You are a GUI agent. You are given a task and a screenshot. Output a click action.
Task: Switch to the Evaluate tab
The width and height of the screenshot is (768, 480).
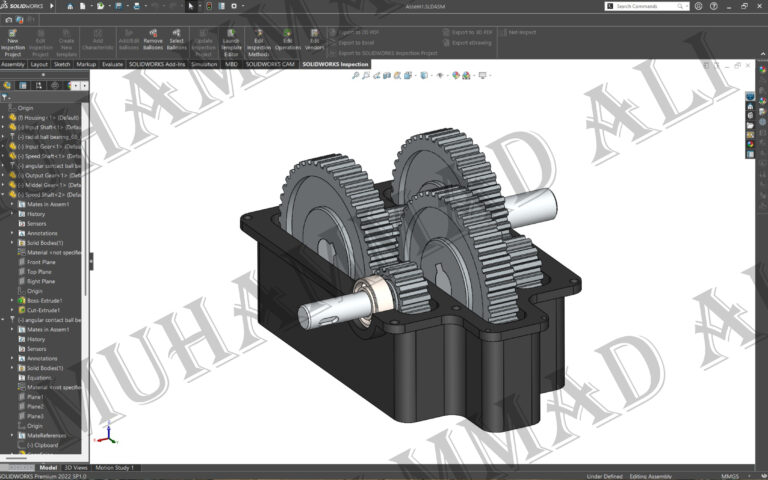[x=112, y=64]
